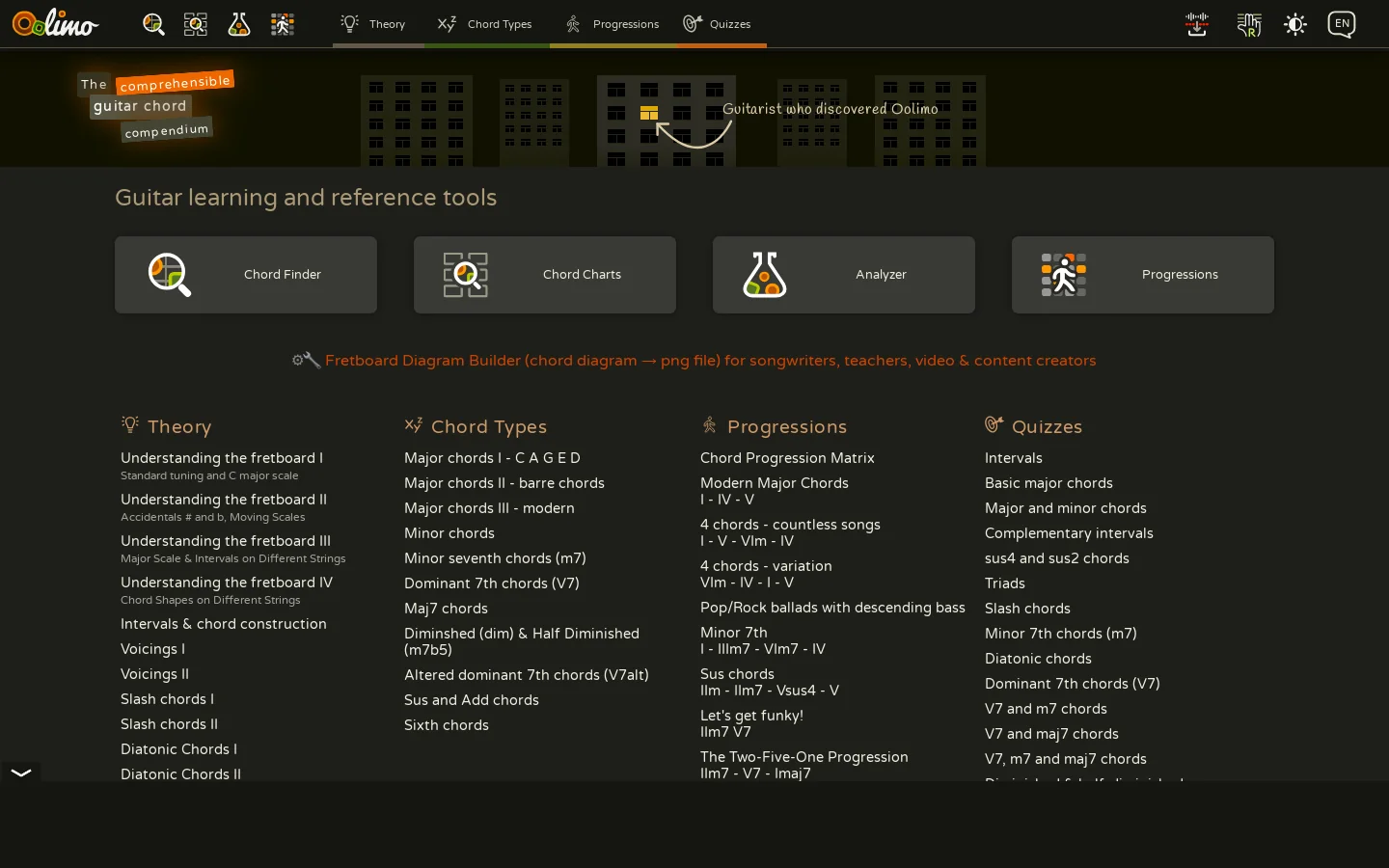The width and height of the screenshot is (1389, 868).
Task: Click the Chord Finder card
Action: [246, 275]
